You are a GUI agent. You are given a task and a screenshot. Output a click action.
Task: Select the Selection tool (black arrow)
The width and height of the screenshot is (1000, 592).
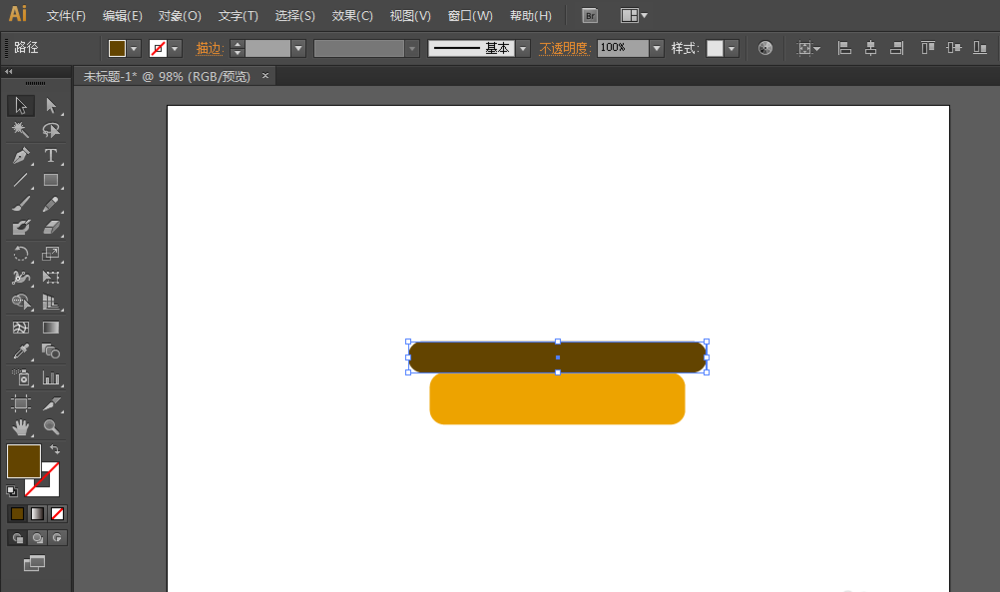click(x=20, y=105)
